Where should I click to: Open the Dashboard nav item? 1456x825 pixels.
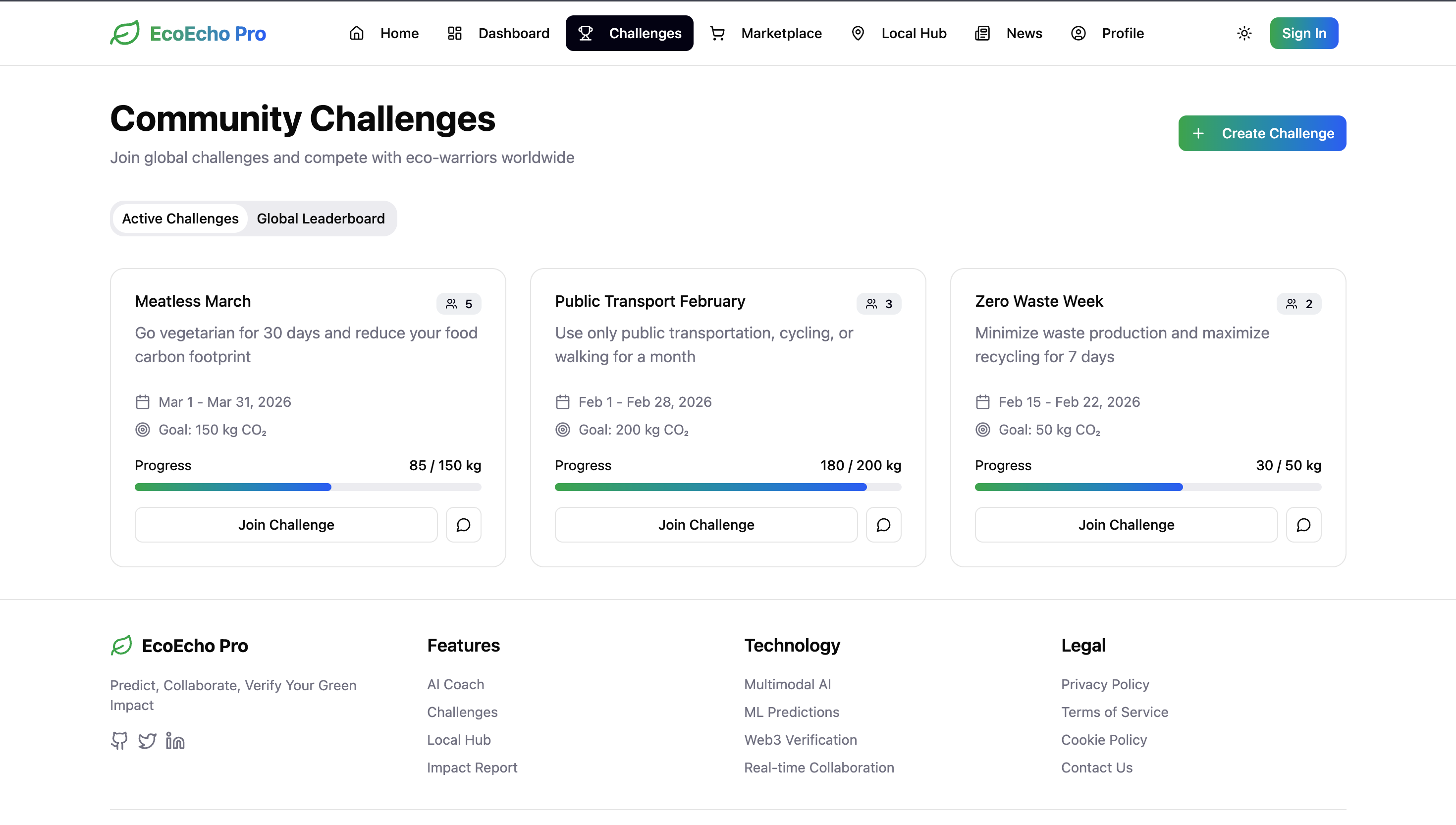498,33
